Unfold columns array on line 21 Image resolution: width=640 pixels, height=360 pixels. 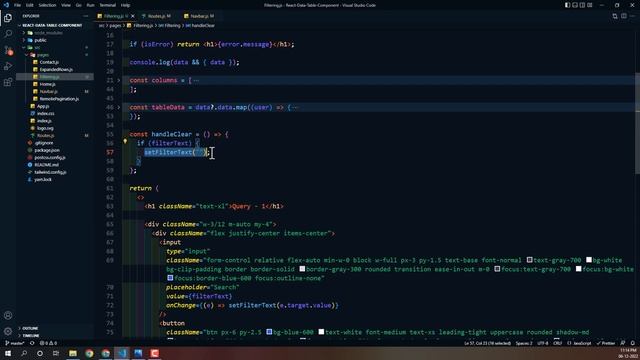click(119, 80)
